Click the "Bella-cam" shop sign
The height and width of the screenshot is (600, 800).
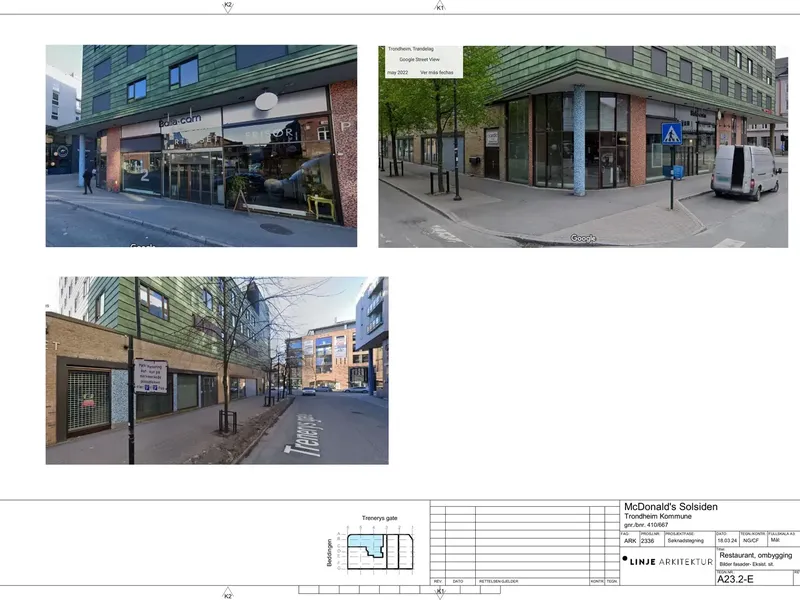(x=180, y=121)
